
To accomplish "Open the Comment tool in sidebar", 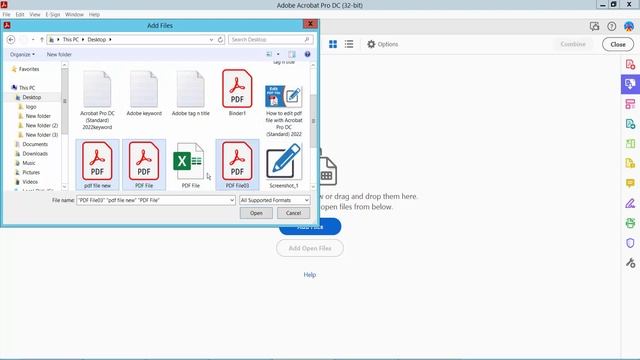I will point(630,183).
